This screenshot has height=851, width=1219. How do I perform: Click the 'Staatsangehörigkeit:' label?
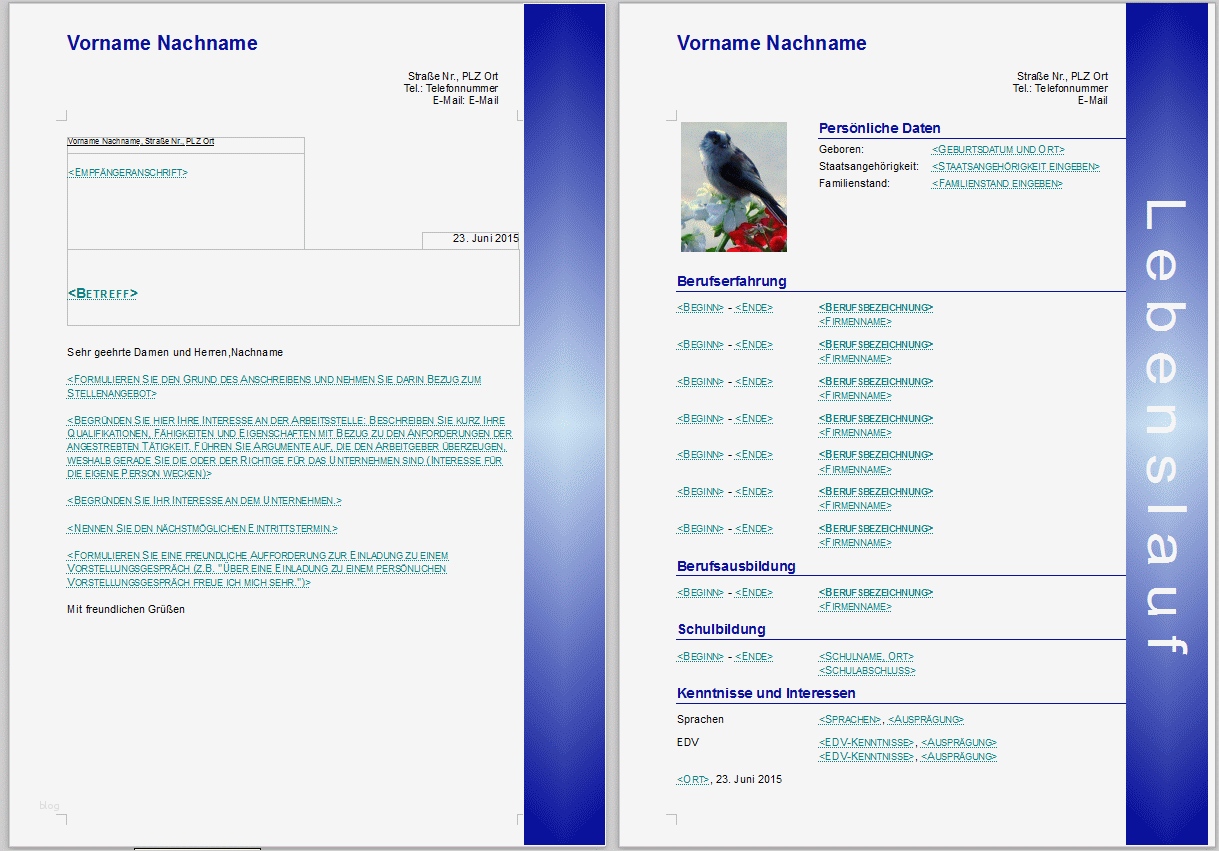[869, 166]
